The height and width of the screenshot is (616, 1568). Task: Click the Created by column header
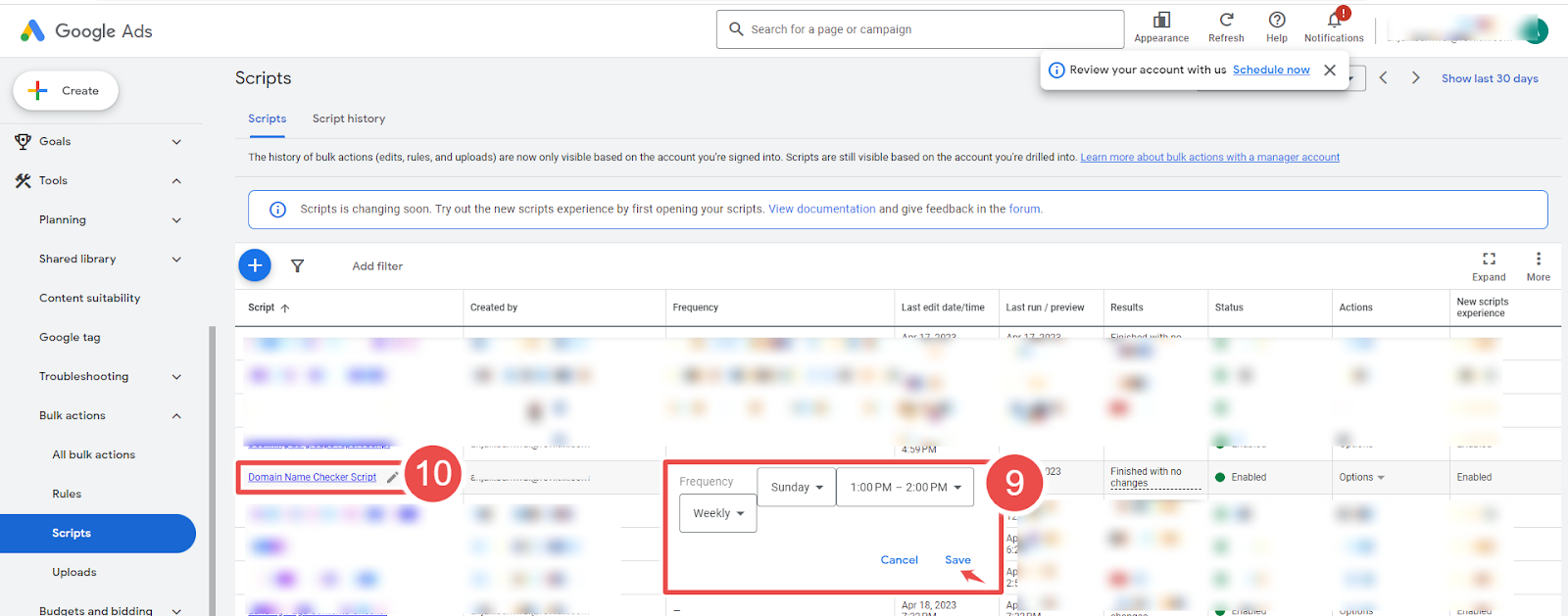[x=494, y=308]
